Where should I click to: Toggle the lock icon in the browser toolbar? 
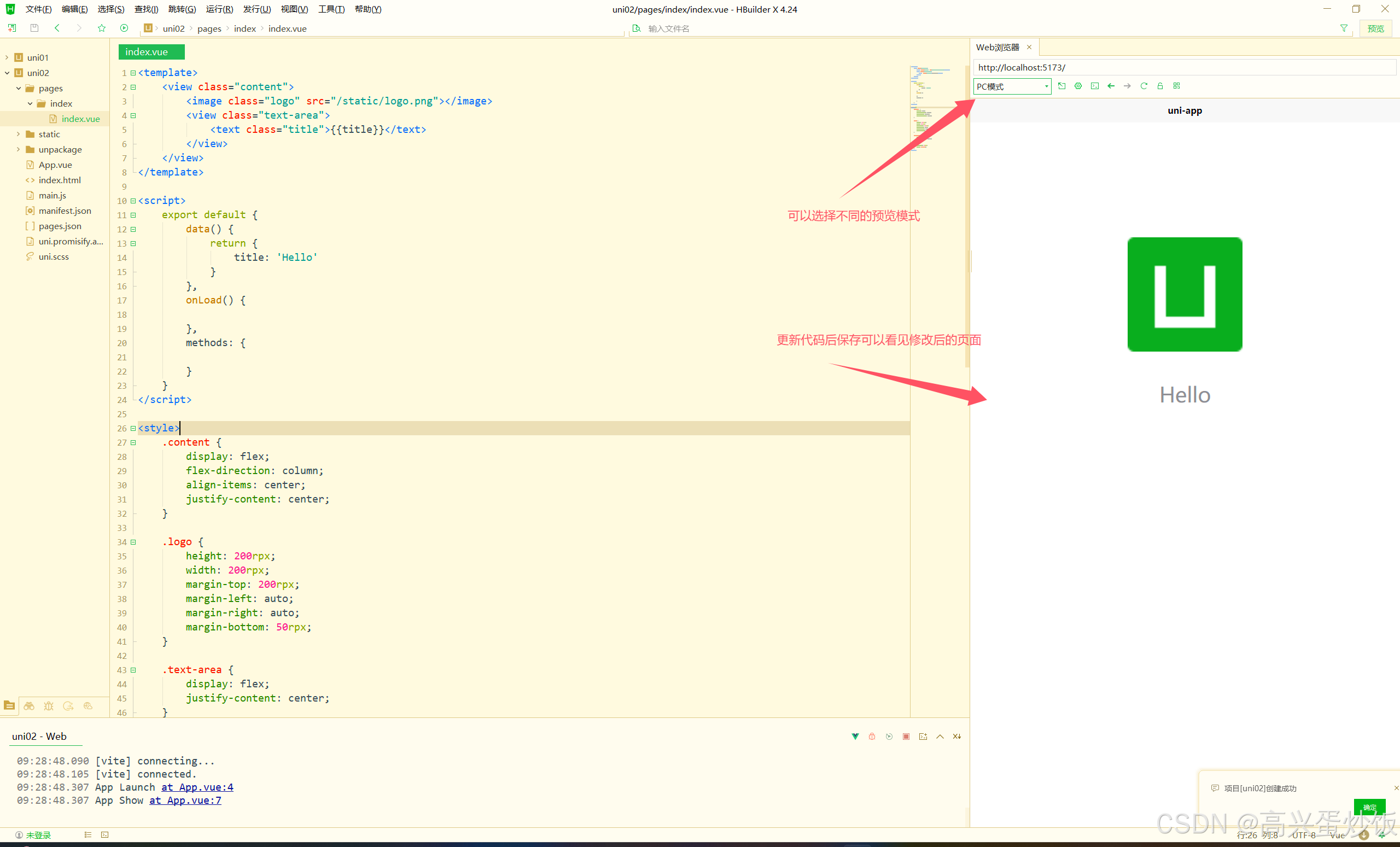click(1160, 86)
